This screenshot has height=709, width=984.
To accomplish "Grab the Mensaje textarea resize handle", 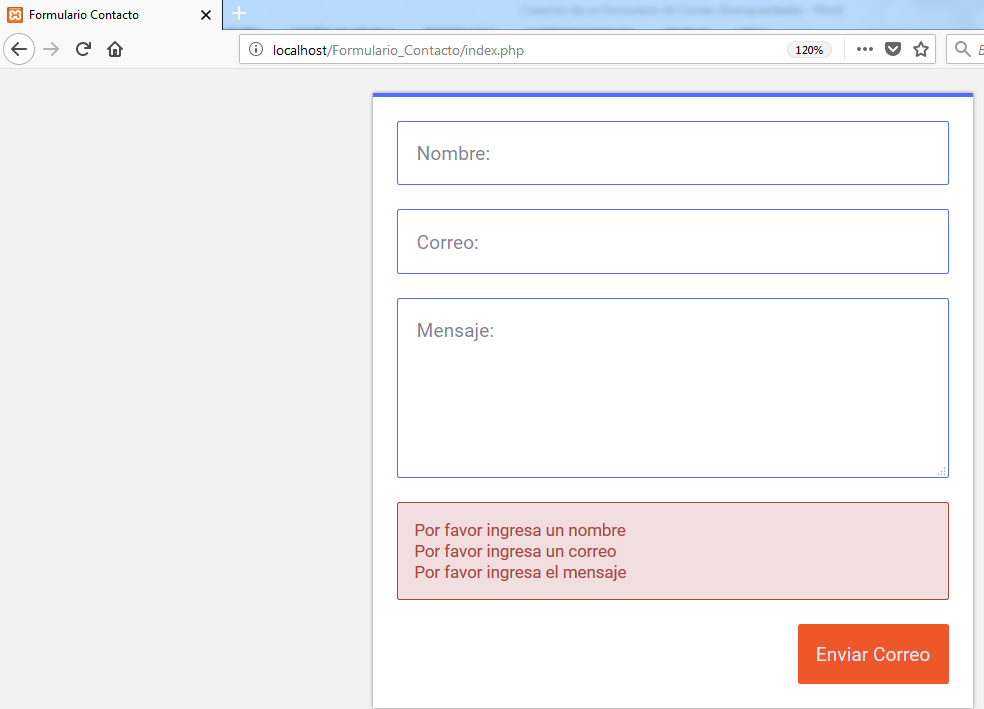I will pos(941,471).
